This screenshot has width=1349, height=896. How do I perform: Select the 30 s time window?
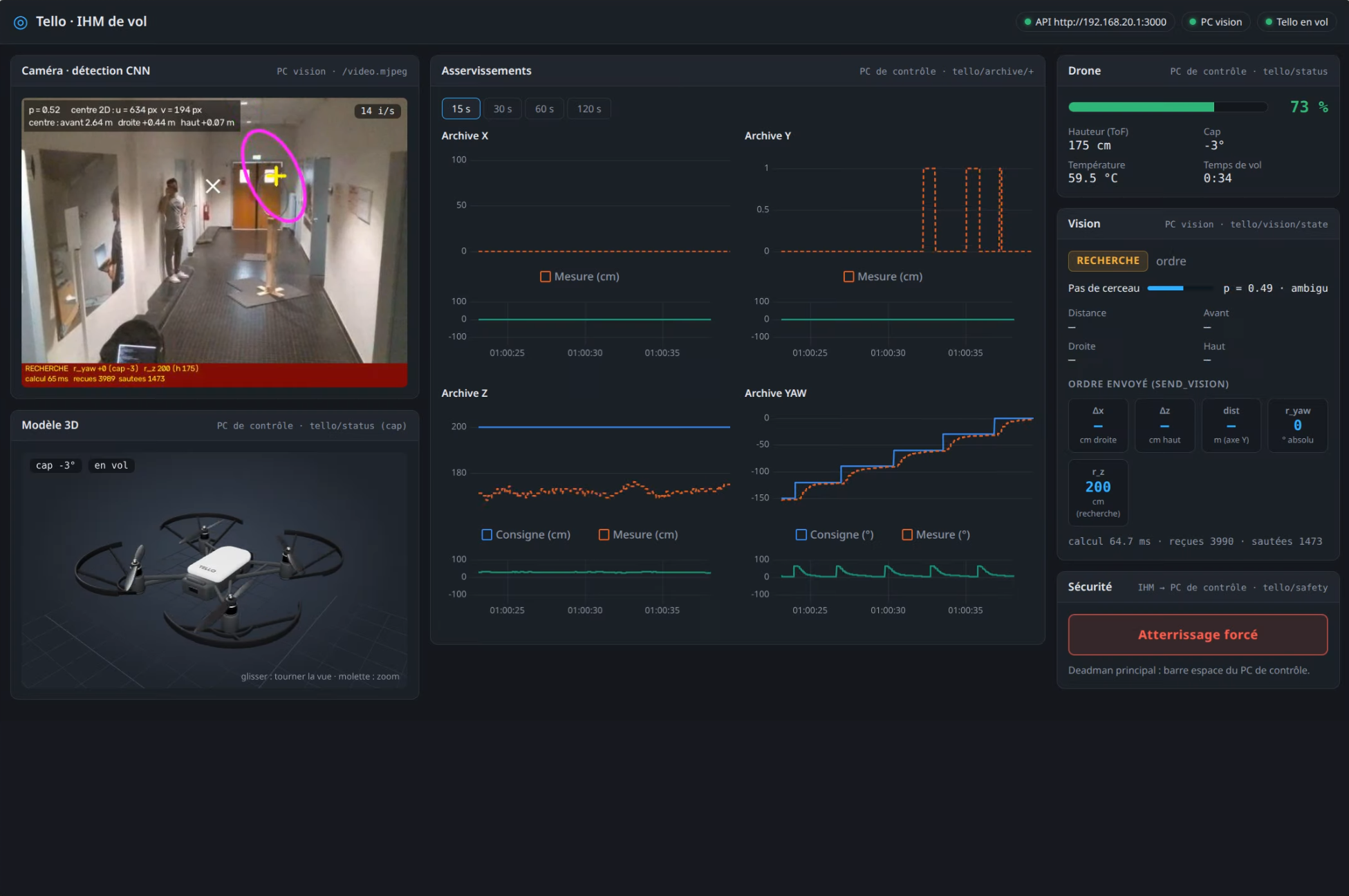pyautogui.click(x=503, y=109)
